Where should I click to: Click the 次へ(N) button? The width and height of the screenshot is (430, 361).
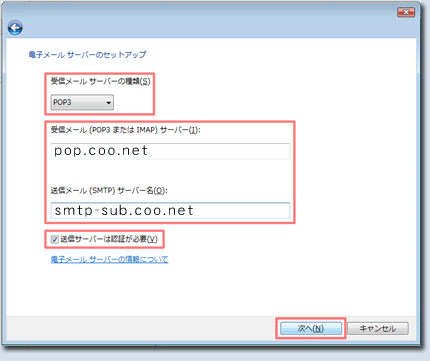tap(311, 329)
